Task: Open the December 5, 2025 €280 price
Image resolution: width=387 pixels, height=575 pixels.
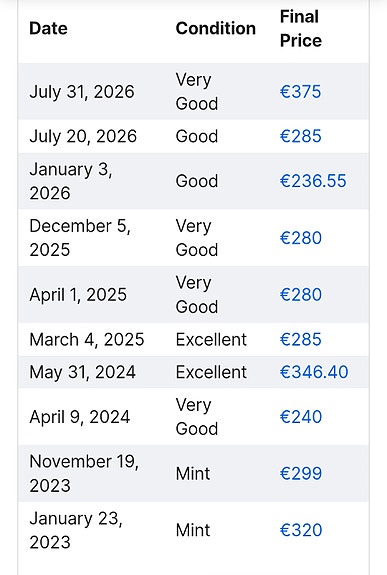Action: (301, 238)
